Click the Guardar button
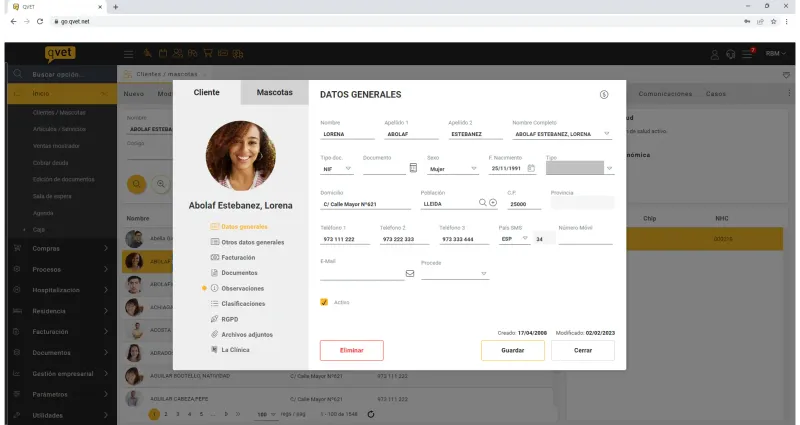 513,351
